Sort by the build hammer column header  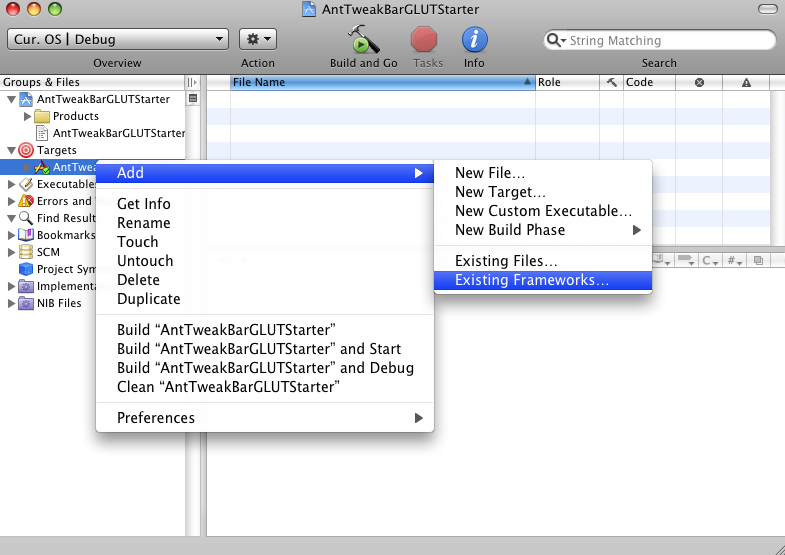[x=611, y=83]
